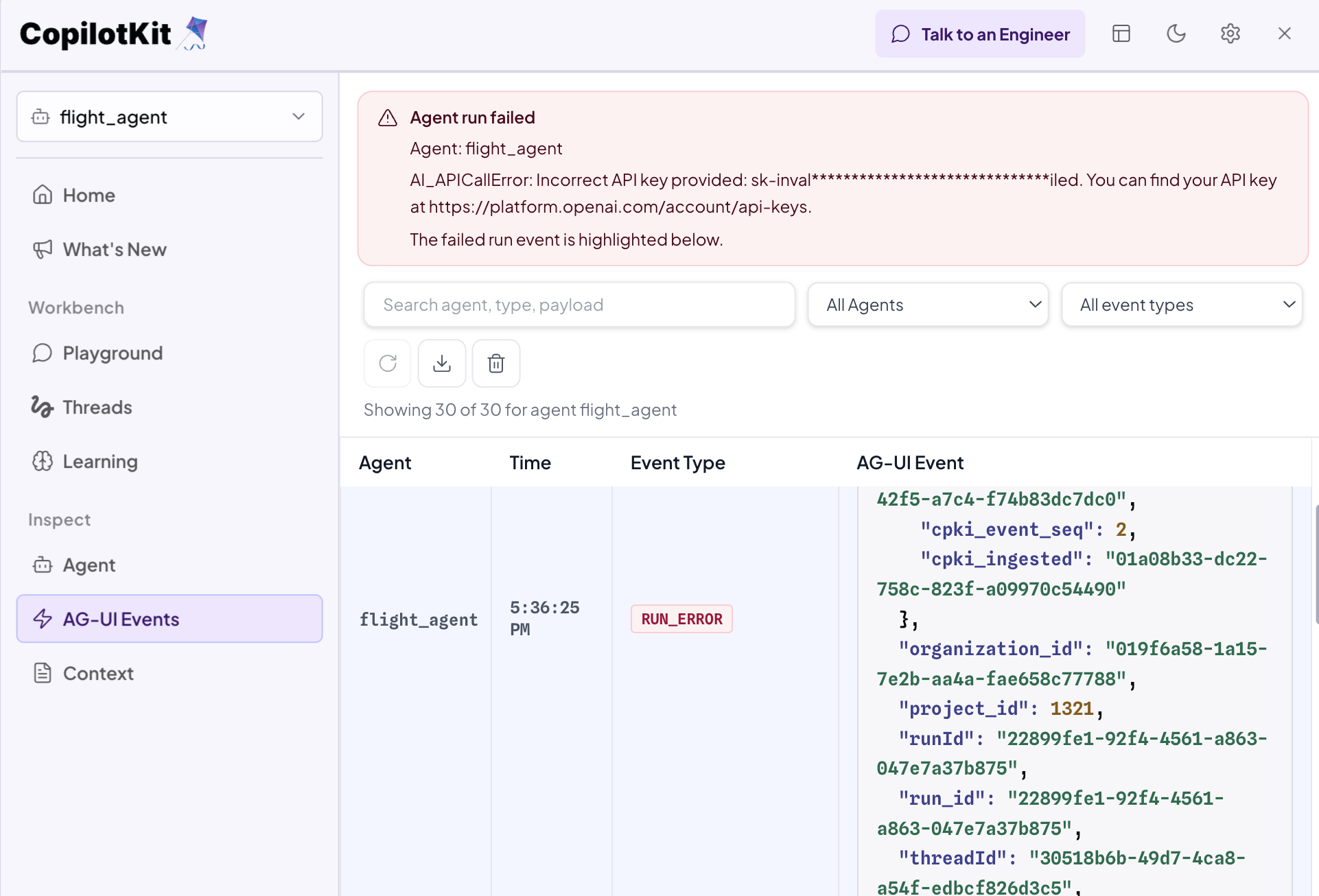Click the platform.openai.com api-keys URL text
Screen dimensions: 1319x896
coord(620,207)
